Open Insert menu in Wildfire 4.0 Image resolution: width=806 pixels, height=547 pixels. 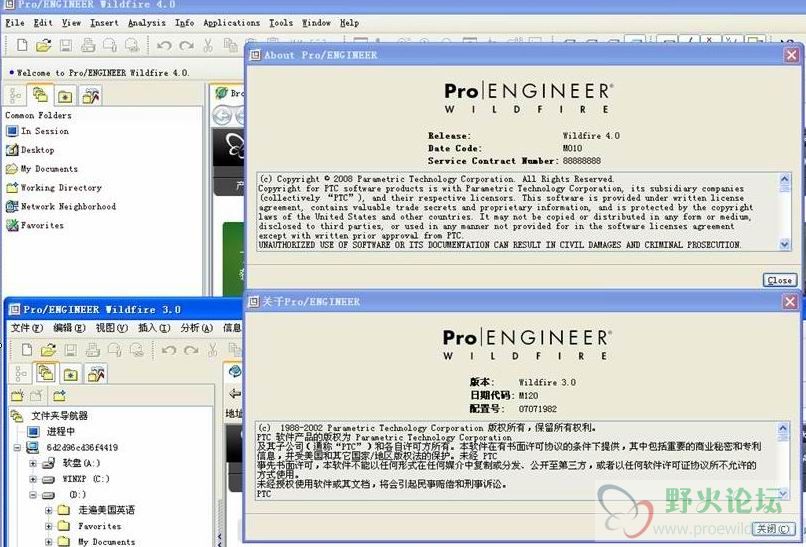[104, 23]
